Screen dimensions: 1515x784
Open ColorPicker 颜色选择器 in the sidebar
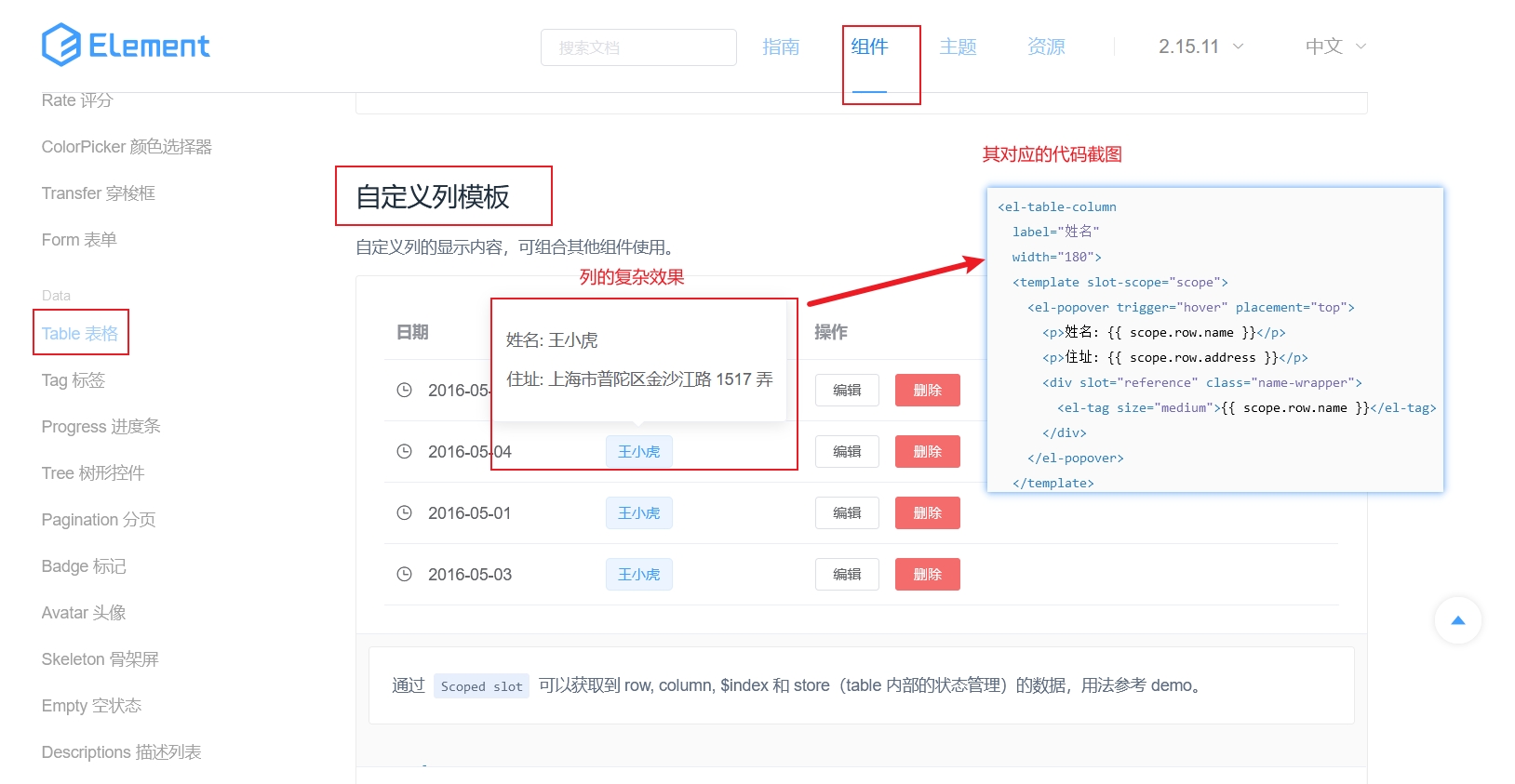(x=127, y=147)
